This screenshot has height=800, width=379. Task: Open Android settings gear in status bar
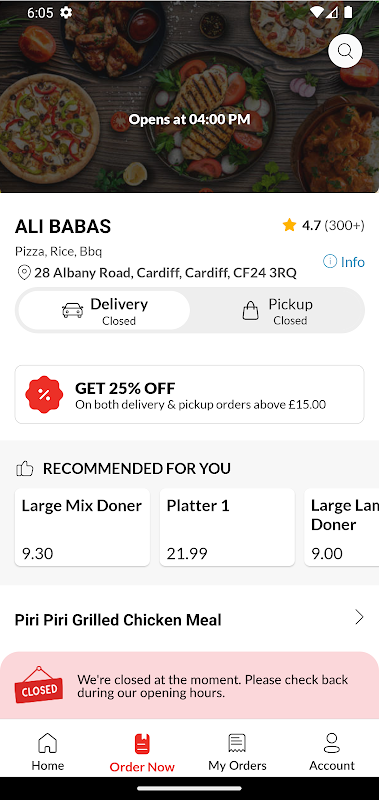pyautogui.click(x=66, y=12)
